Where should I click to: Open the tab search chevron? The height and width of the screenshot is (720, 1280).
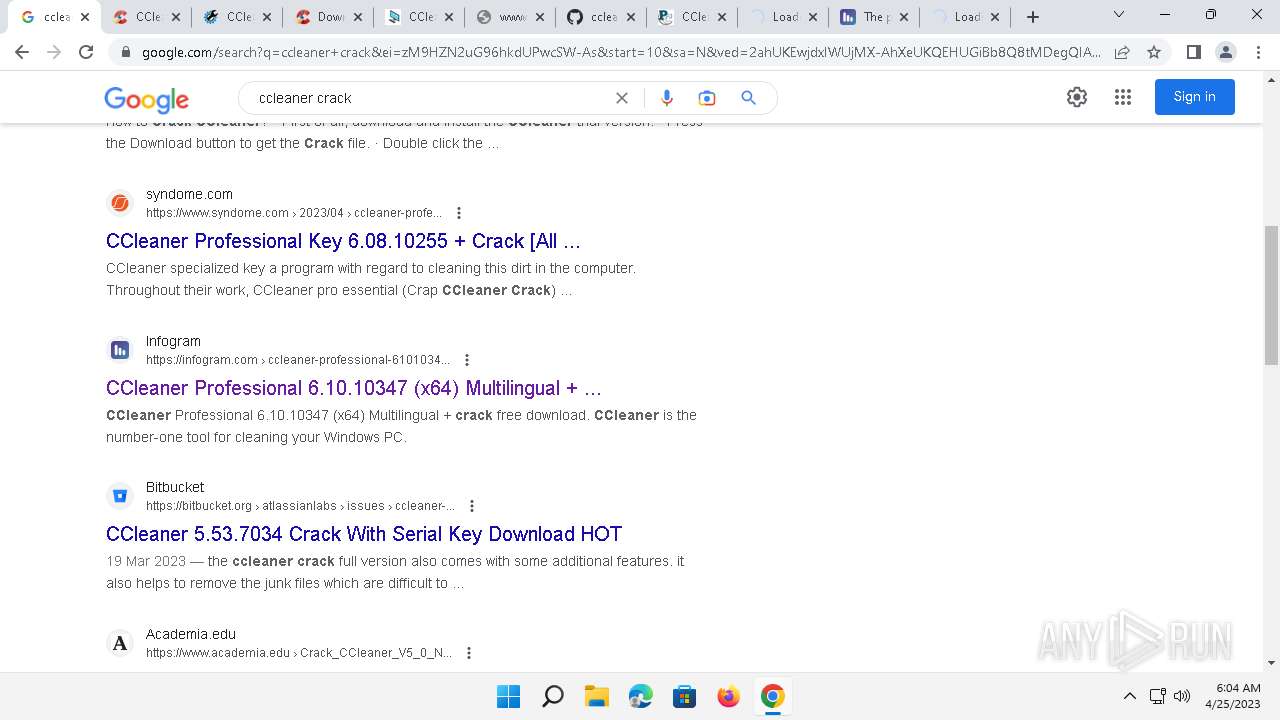pyautogui.click(x=1119, y=15)
